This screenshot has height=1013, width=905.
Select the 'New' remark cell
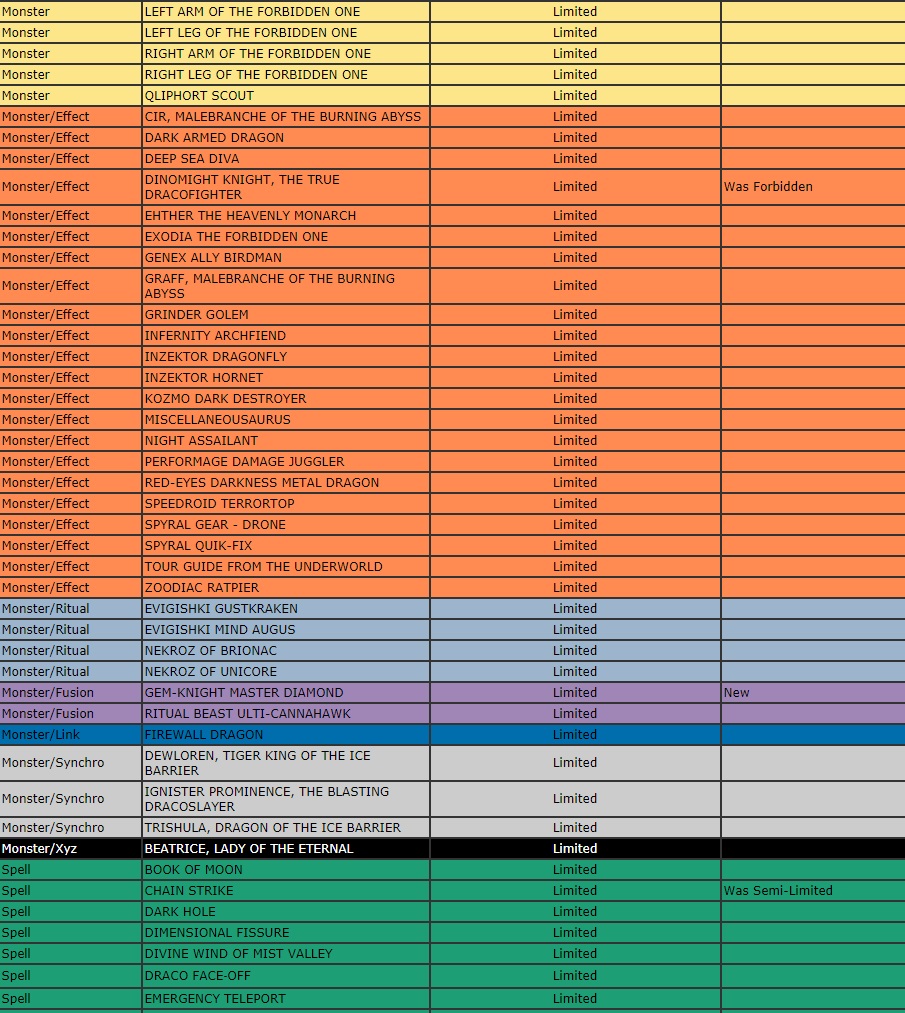click(737, 693)
